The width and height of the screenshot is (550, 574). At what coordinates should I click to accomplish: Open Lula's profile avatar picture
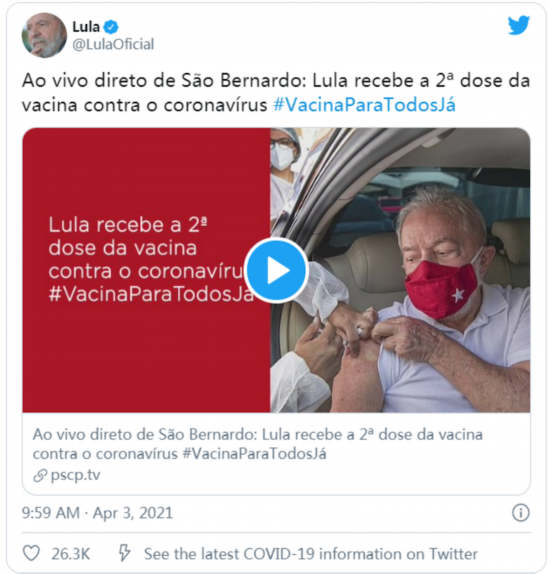[44, 35]
